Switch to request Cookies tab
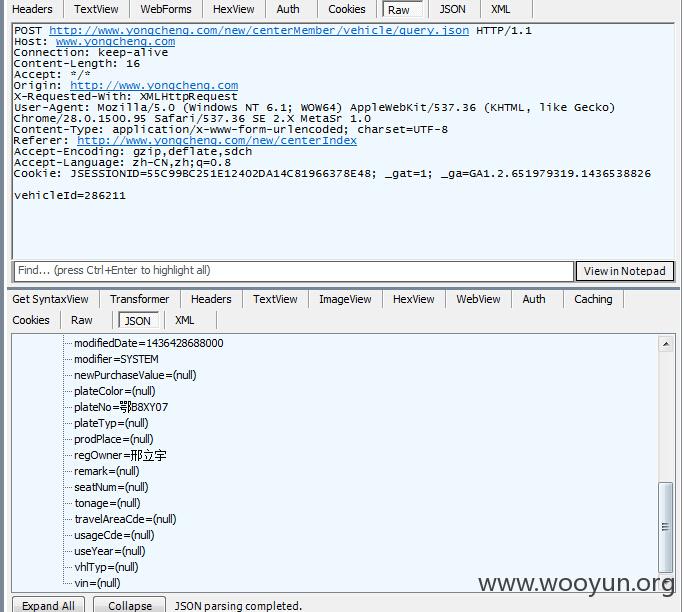The image size is (684, 612). 347,9
